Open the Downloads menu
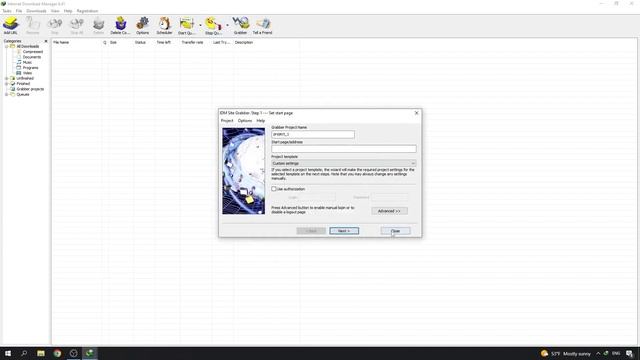 [x=36, y=11]
